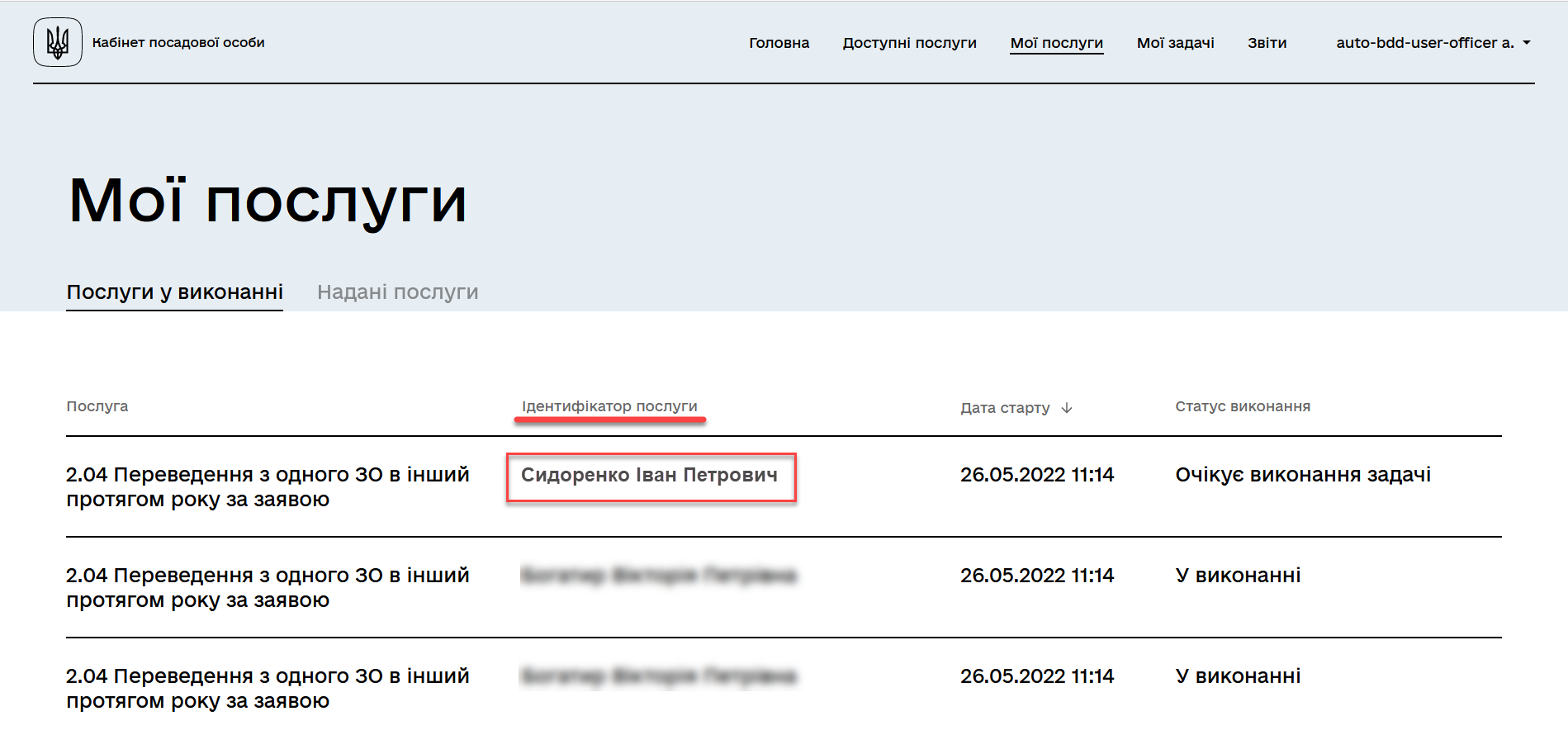Click the Статус виконання column header

click(1242, 406)
